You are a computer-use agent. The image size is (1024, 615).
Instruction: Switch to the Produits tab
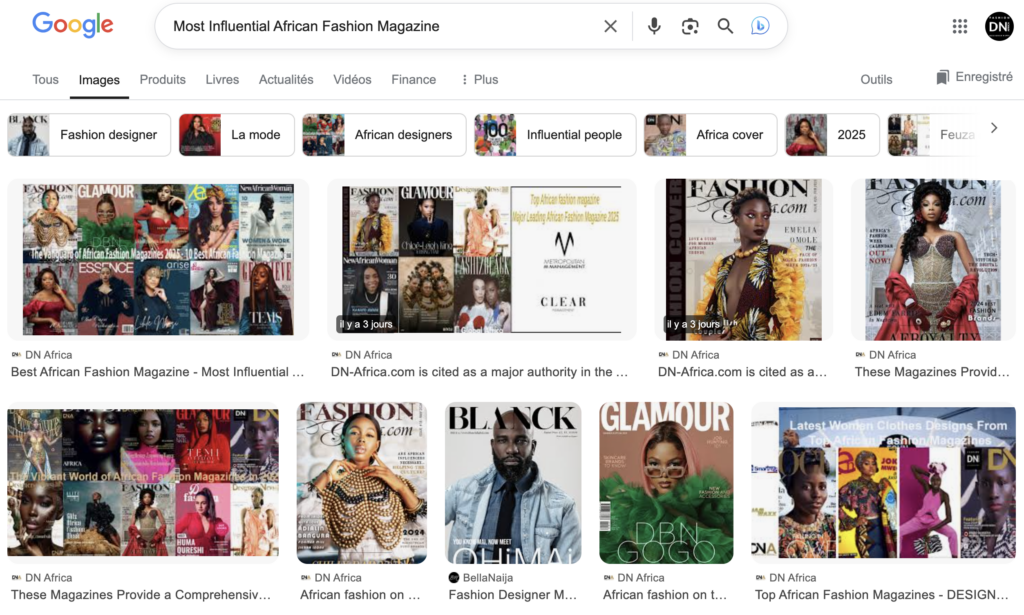[163, 79]
